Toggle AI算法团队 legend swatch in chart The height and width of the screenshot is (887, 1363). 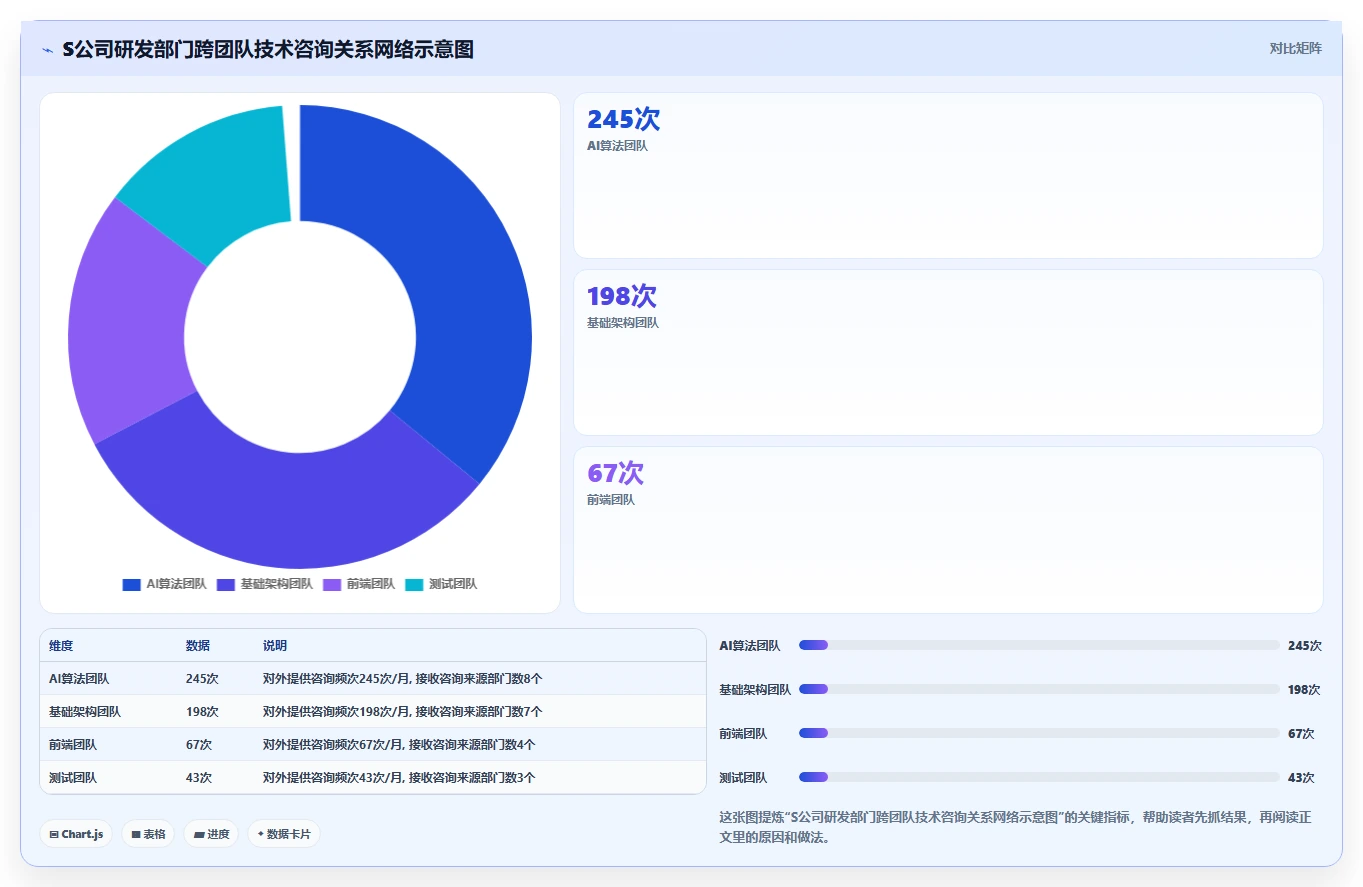click(131, 584)
